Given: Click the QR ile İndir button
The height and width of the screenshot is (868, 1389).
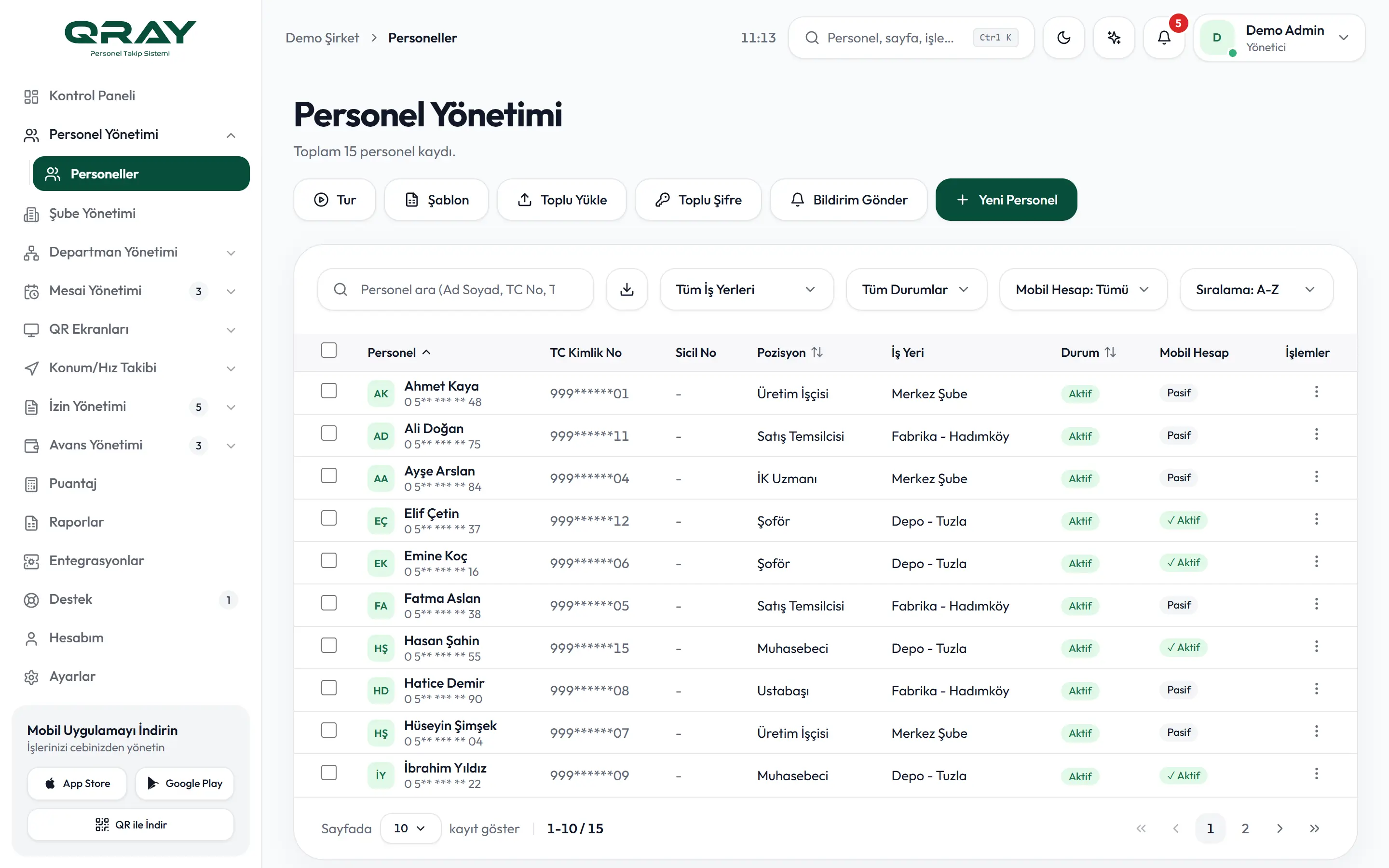Looking at the screenshot, I should coord(130,825).
